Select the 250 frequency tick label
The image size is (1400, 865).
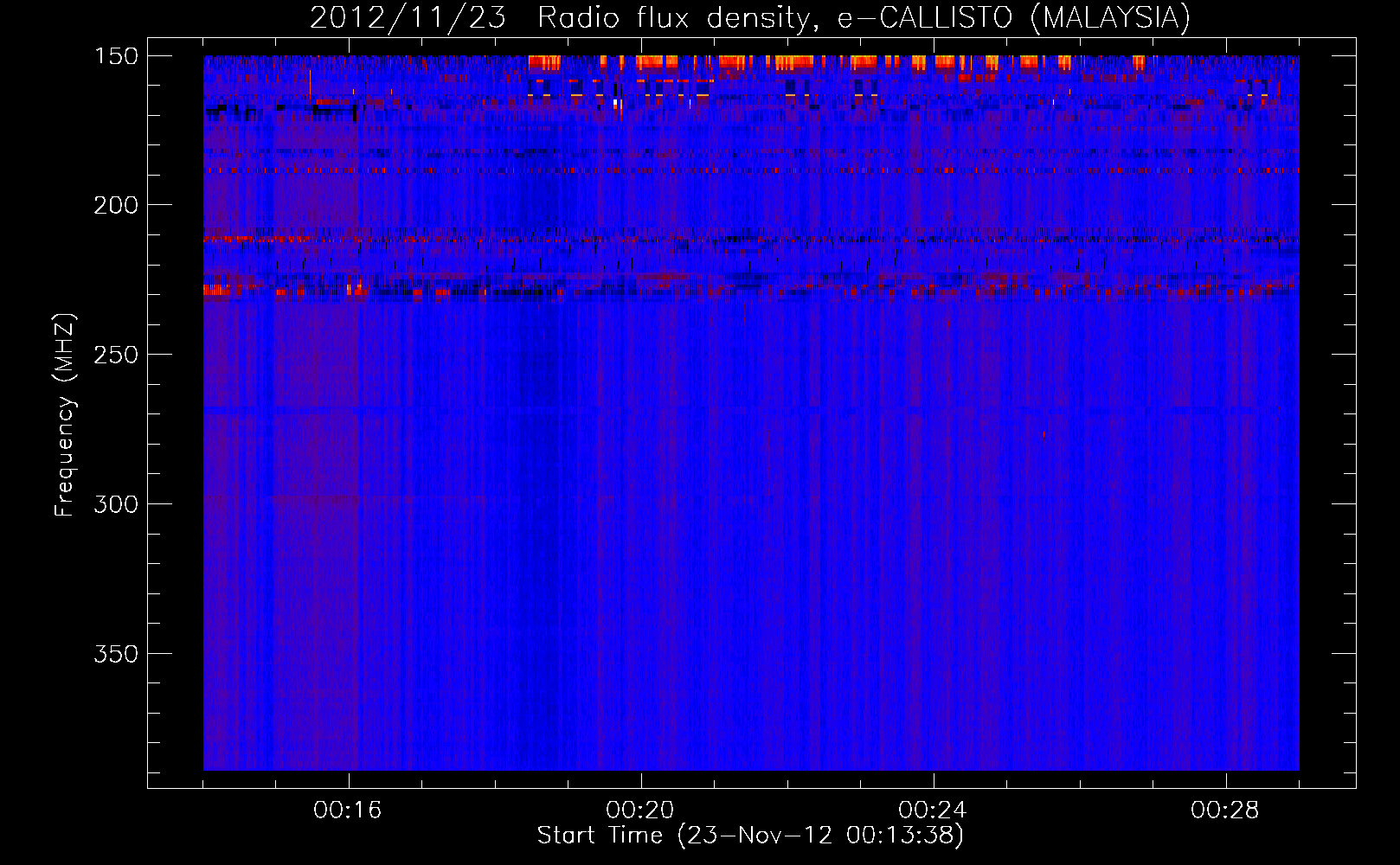pos(116,355)
